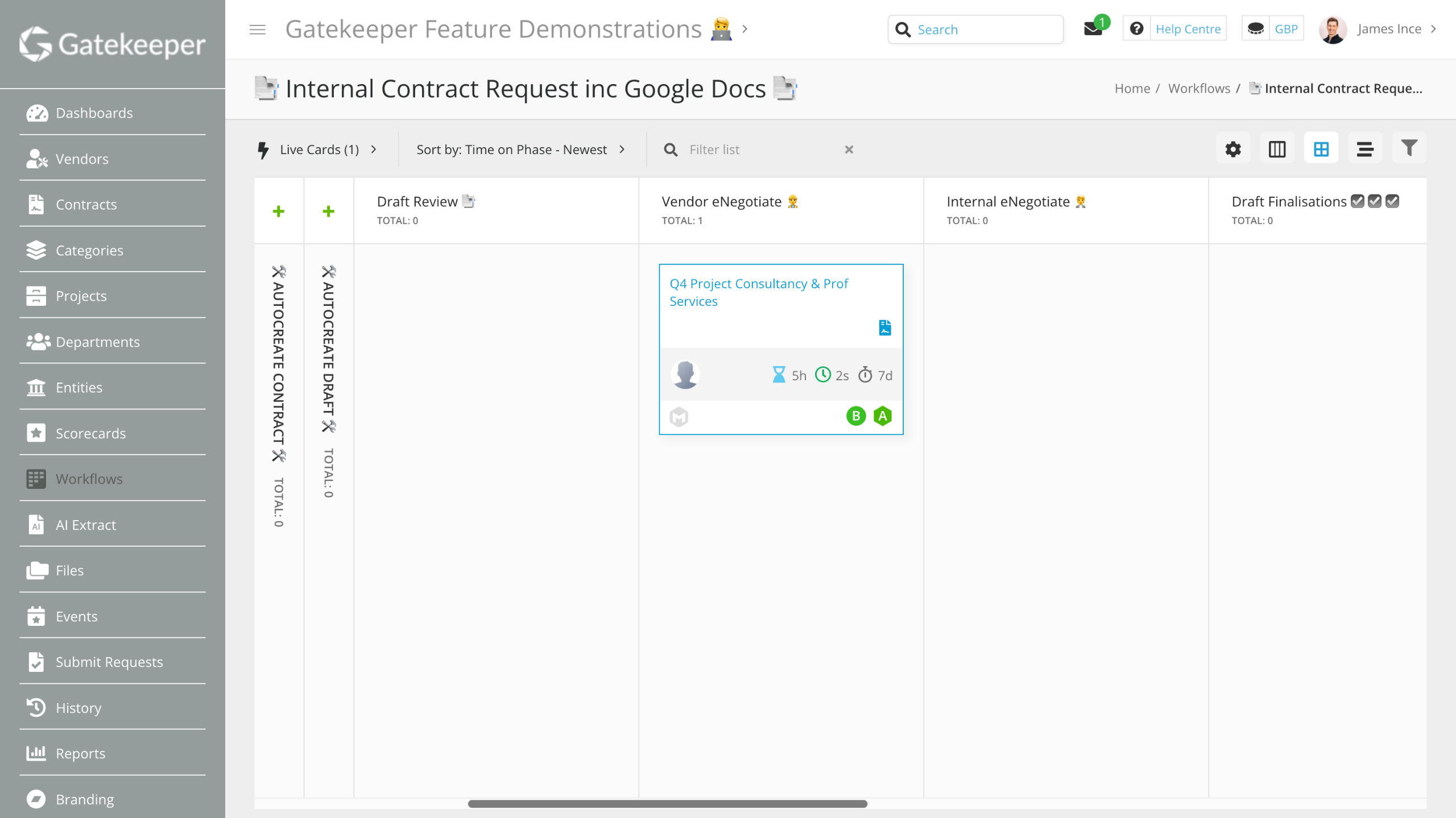Add card via AutoCreate Draft plus
The height and width of the screenshot is (818, 1456).
click(328, 211)
